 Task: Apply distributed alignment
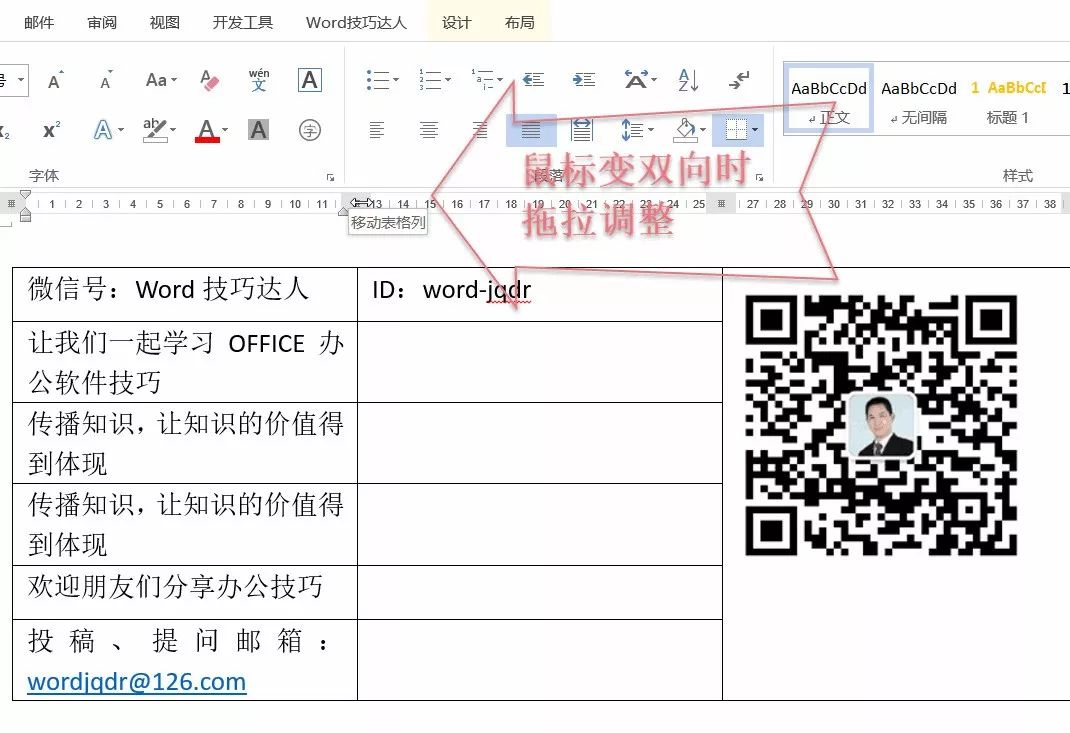[581, 130]
